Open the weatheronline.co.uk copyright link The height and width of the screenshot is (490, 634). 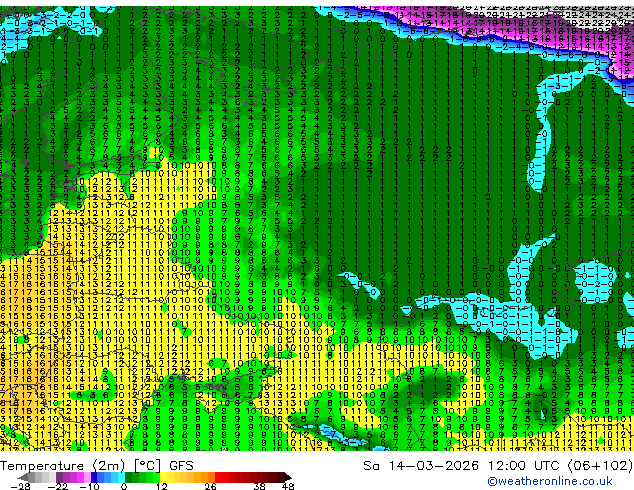pyautogui.click(x=549, y=481)
